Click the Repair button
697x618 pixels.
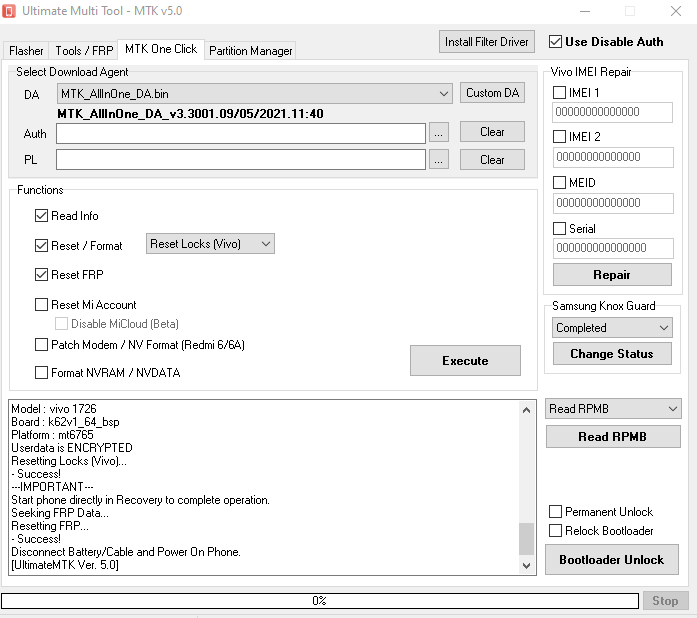point(612,275)
